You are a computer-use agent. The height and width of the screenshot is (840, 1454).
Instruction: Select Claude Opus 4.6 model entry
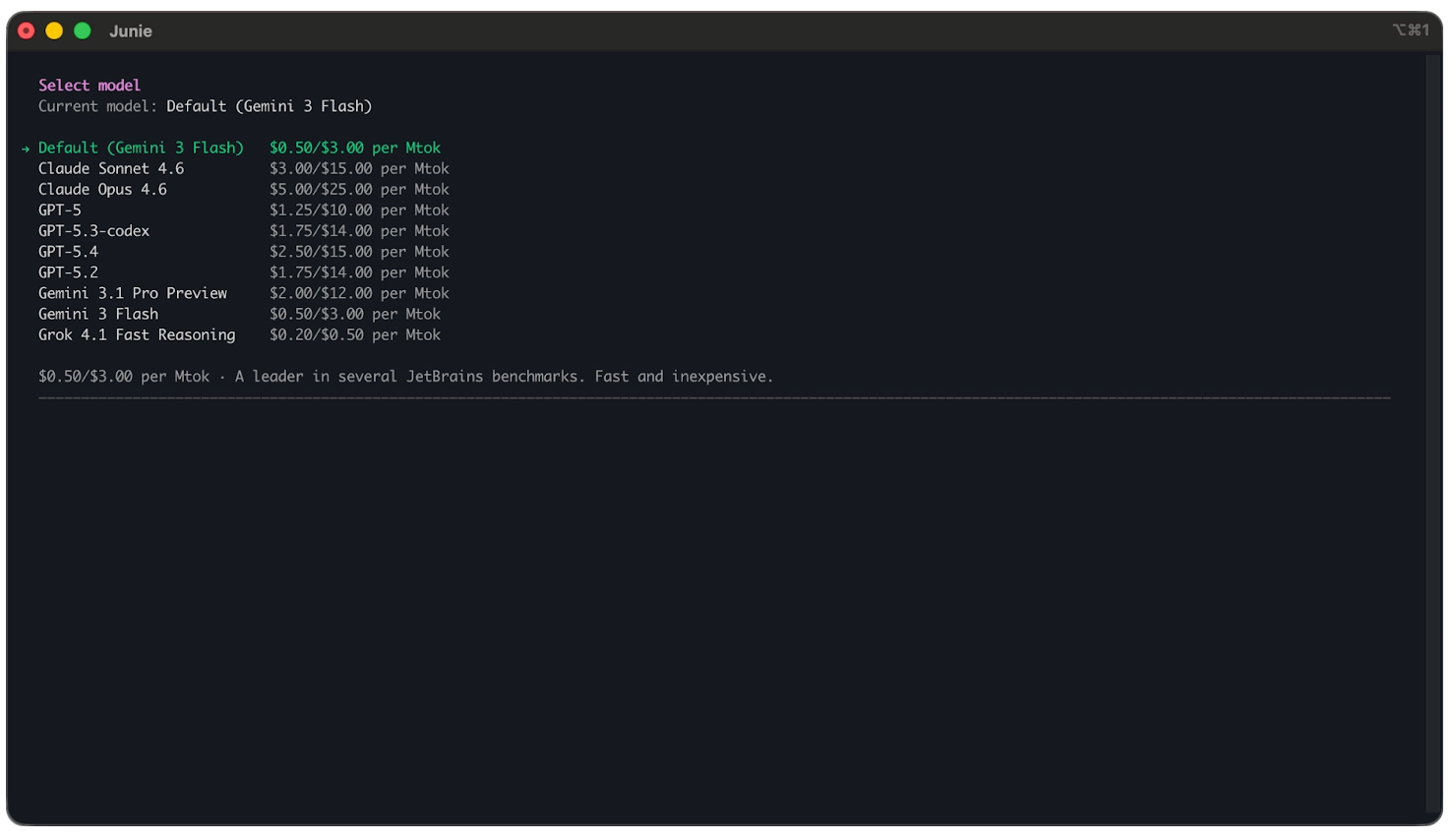pos(102,189)
